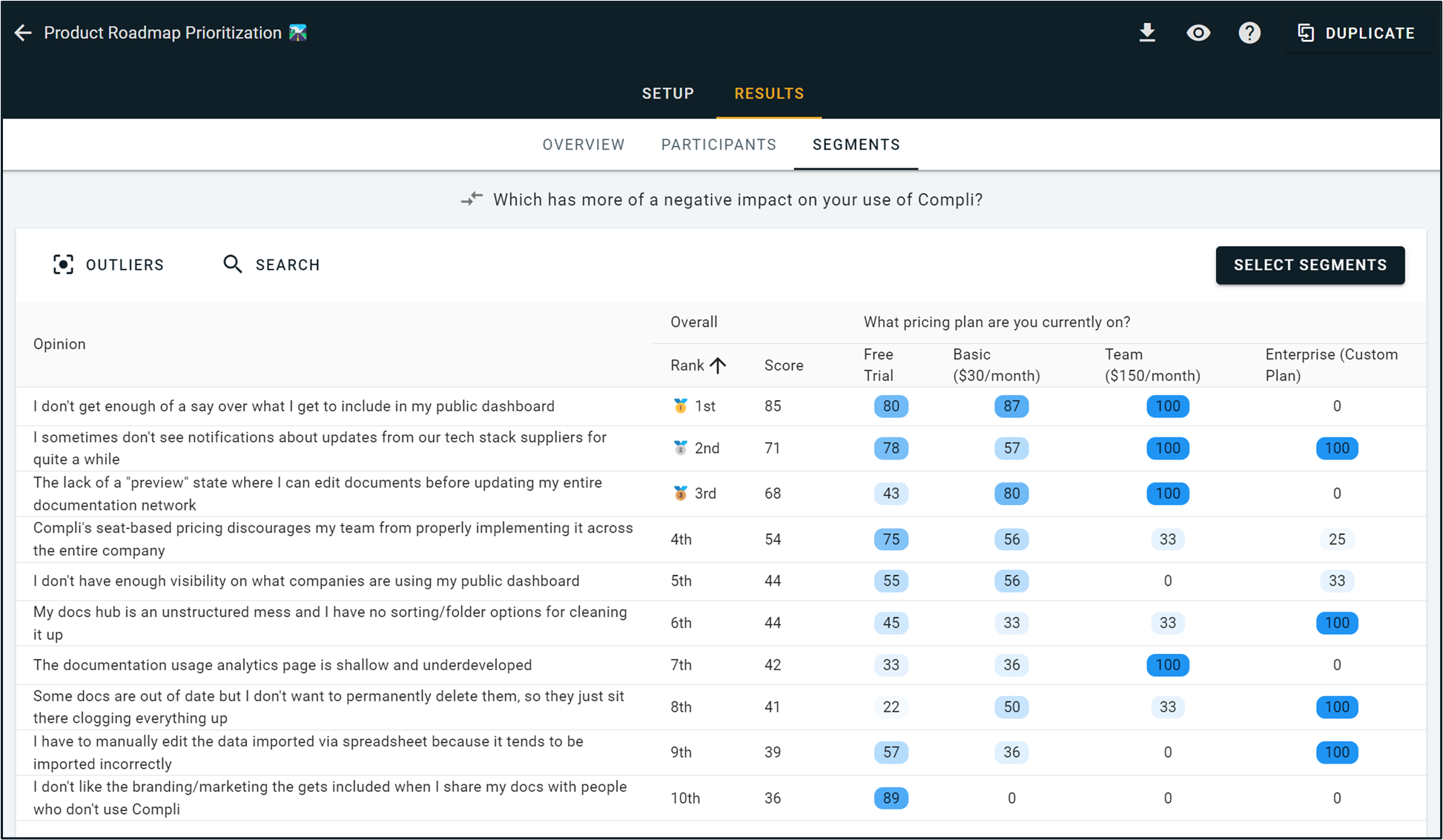Select the Segments sub-tab
The image size is (1443, 840).
[x=856, y=145]
